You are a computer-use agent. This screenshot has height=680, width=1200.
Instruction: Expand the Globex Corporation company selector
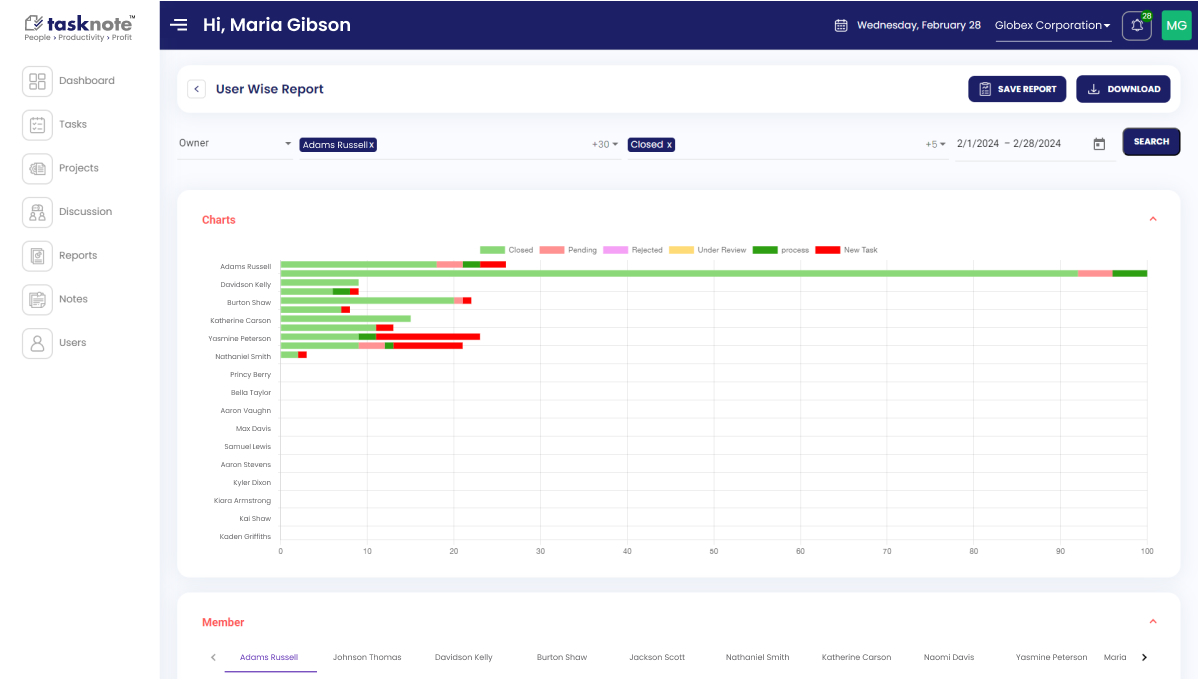point(1052,26)
